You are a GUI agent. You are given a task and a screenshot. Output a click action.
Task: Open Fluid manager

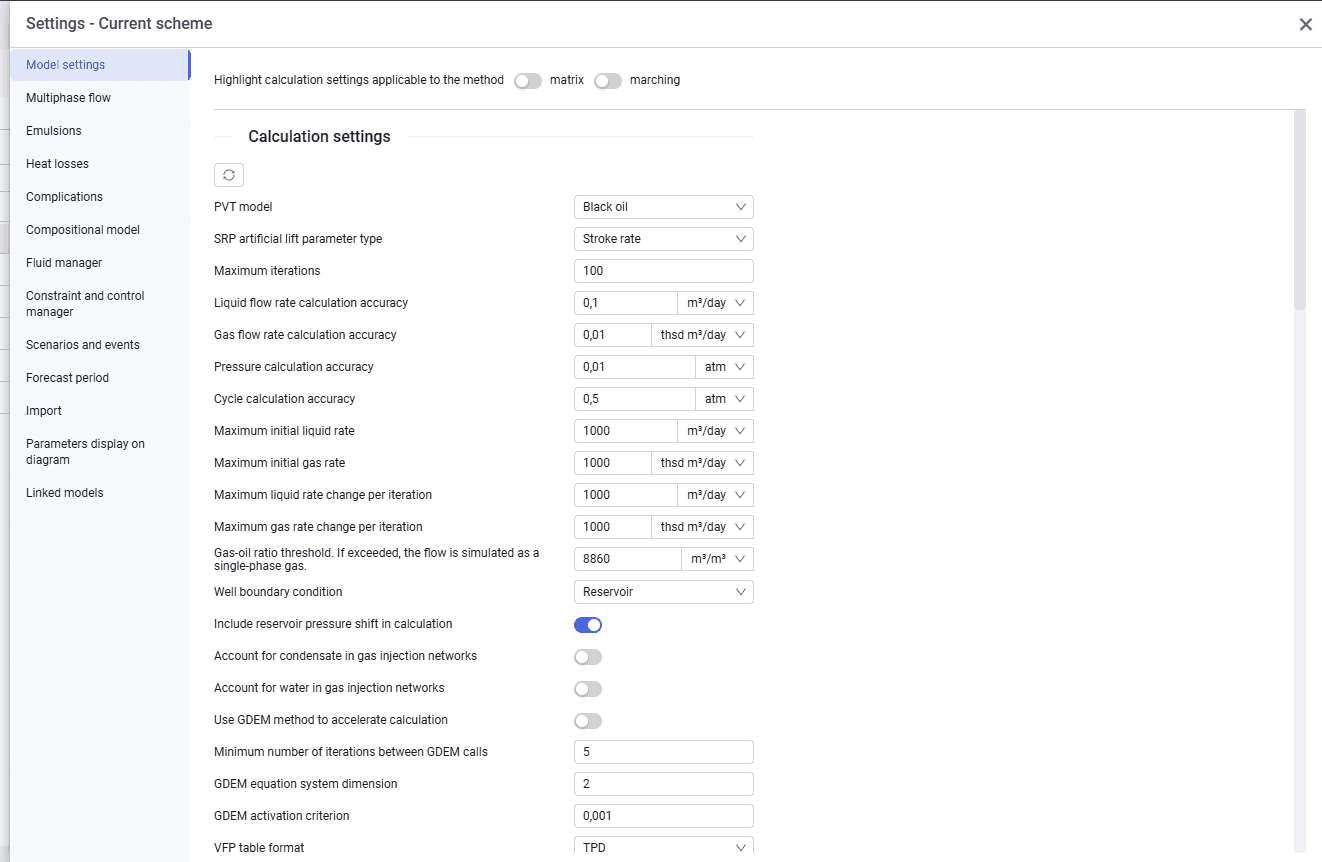pos(100,263)
